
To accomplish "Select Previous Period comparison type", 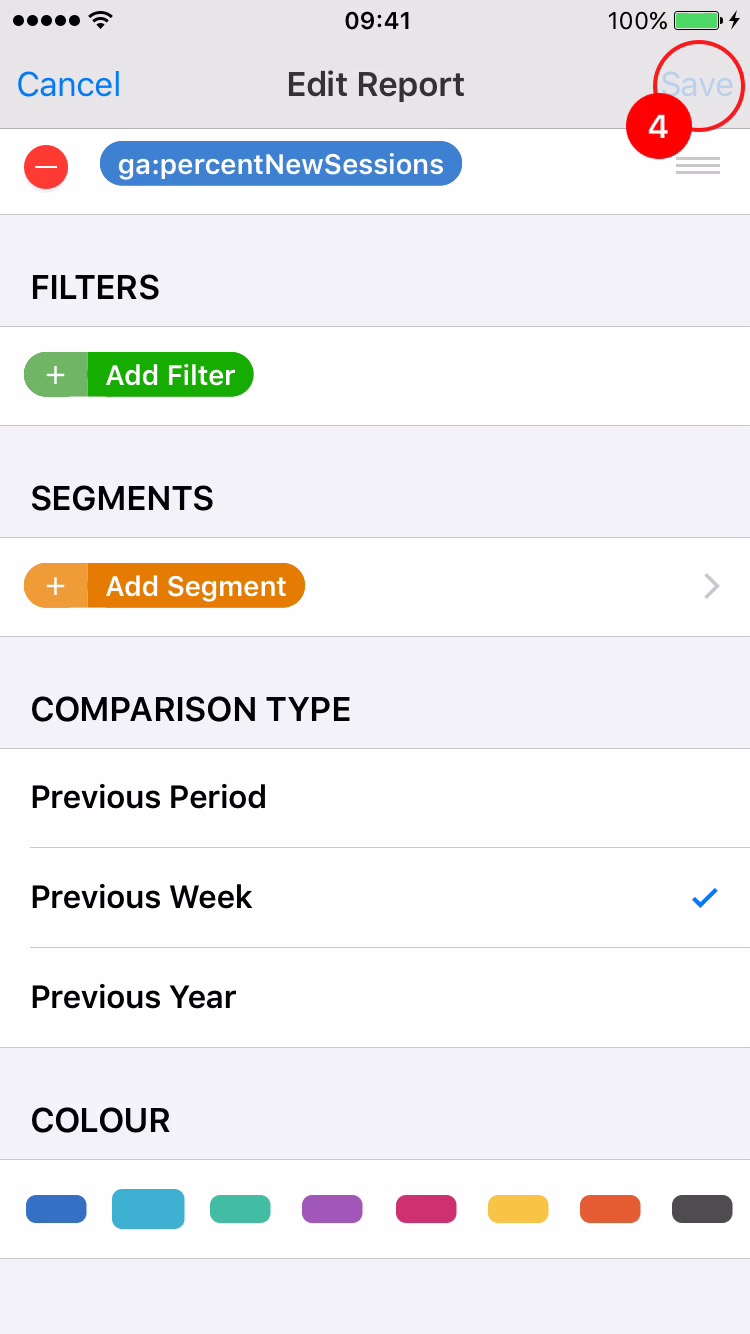I will click(149, 797).
